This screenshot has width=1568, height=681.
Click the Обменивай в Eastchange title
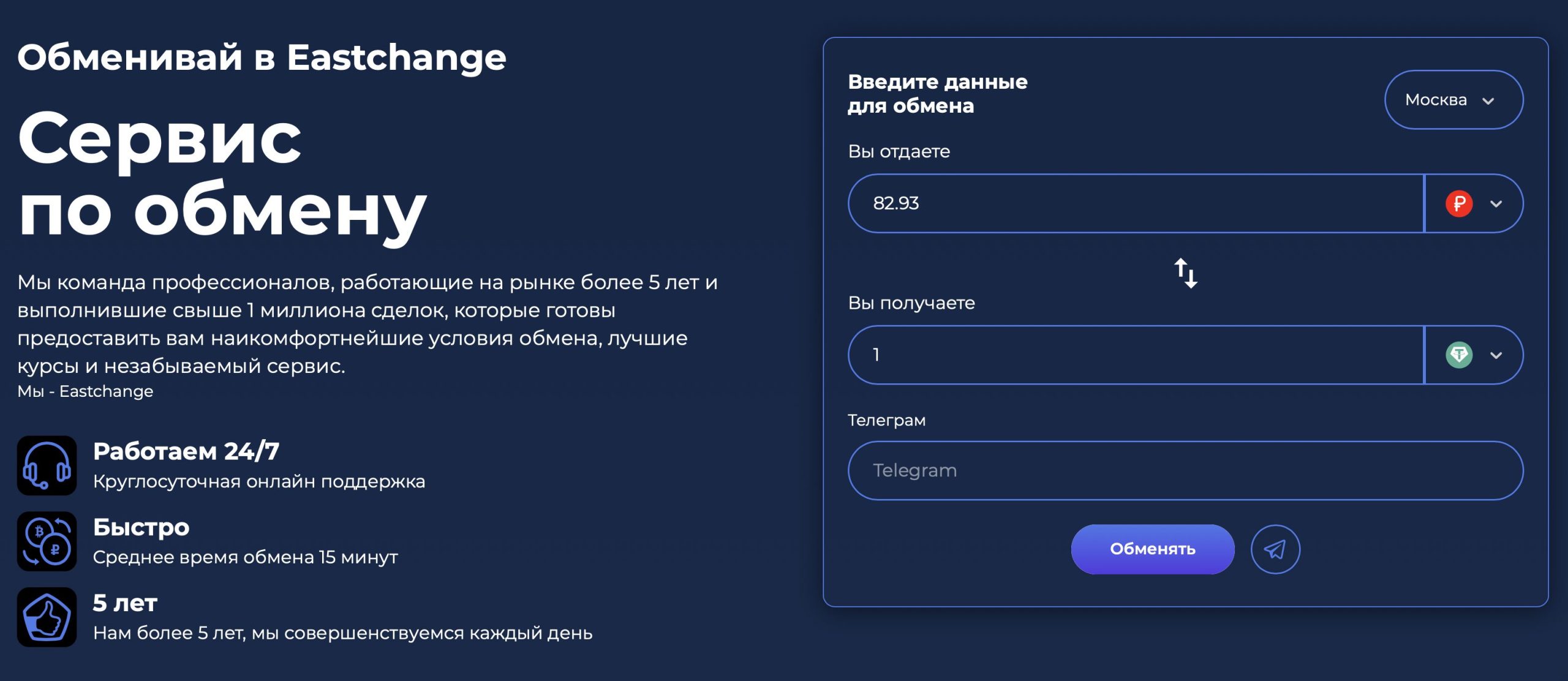(262, 58)
